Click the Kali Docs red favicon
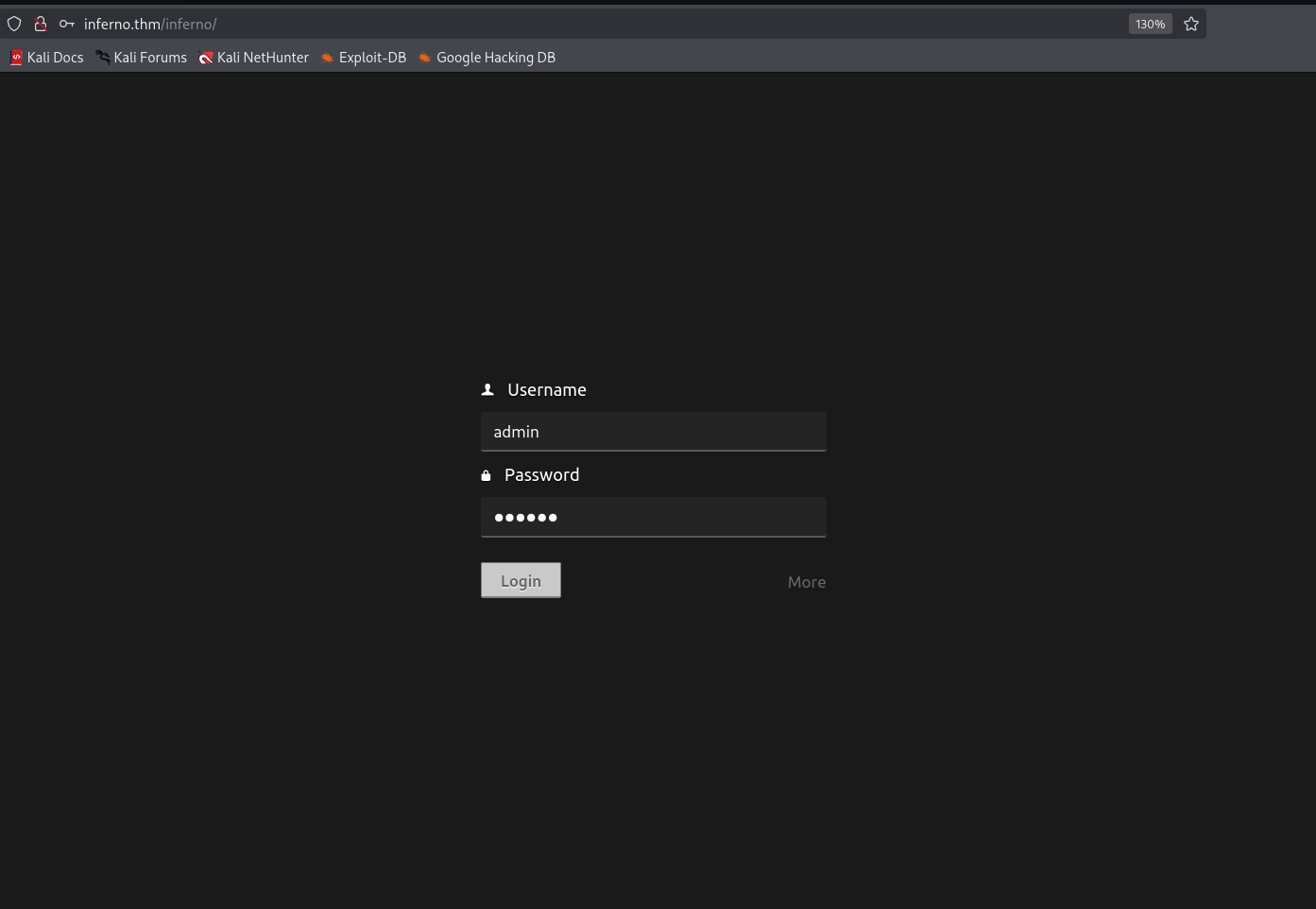 pos(16,58)
